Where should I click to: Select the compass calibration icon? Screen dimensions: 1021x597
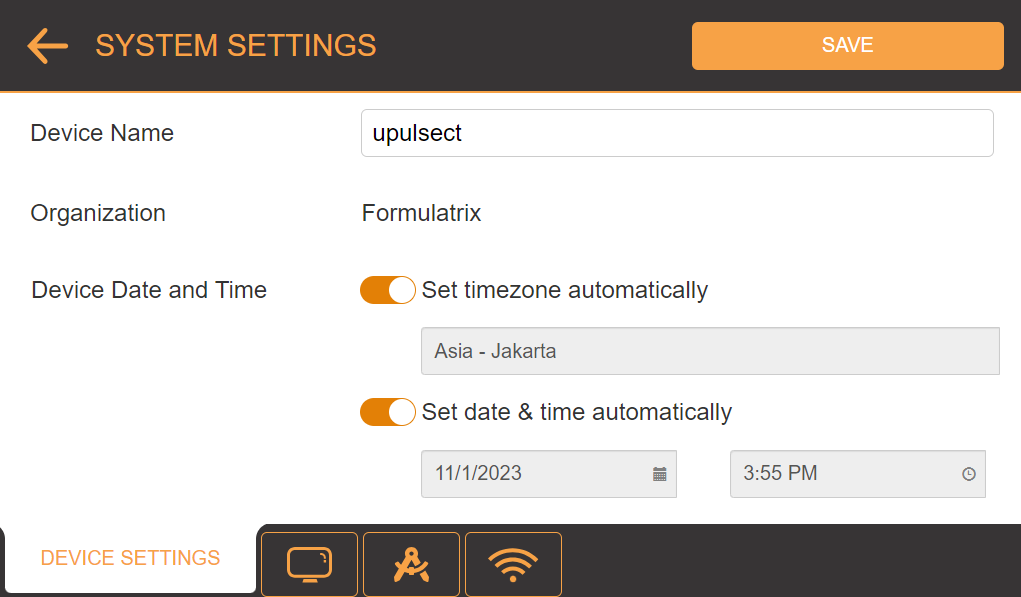(x=411, y=564)
